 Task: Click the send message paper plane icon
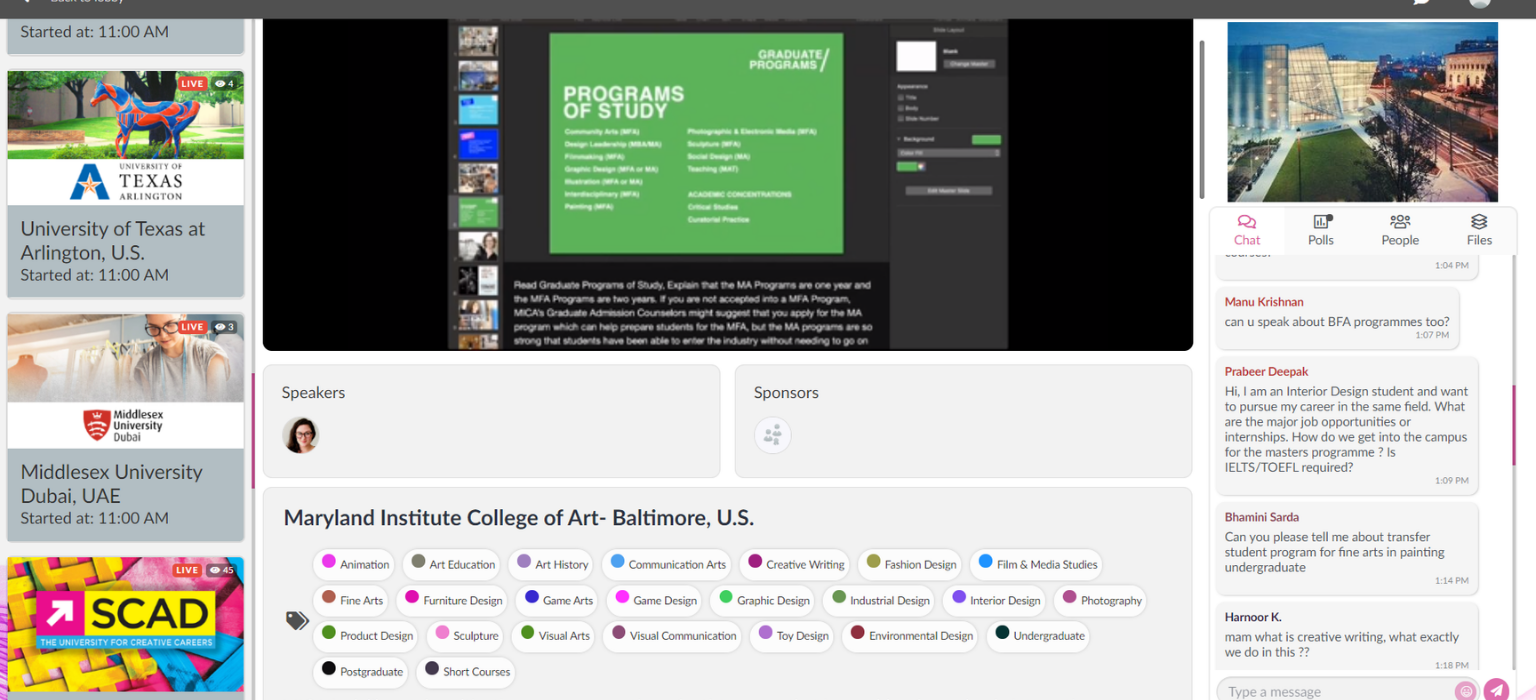1496,690
